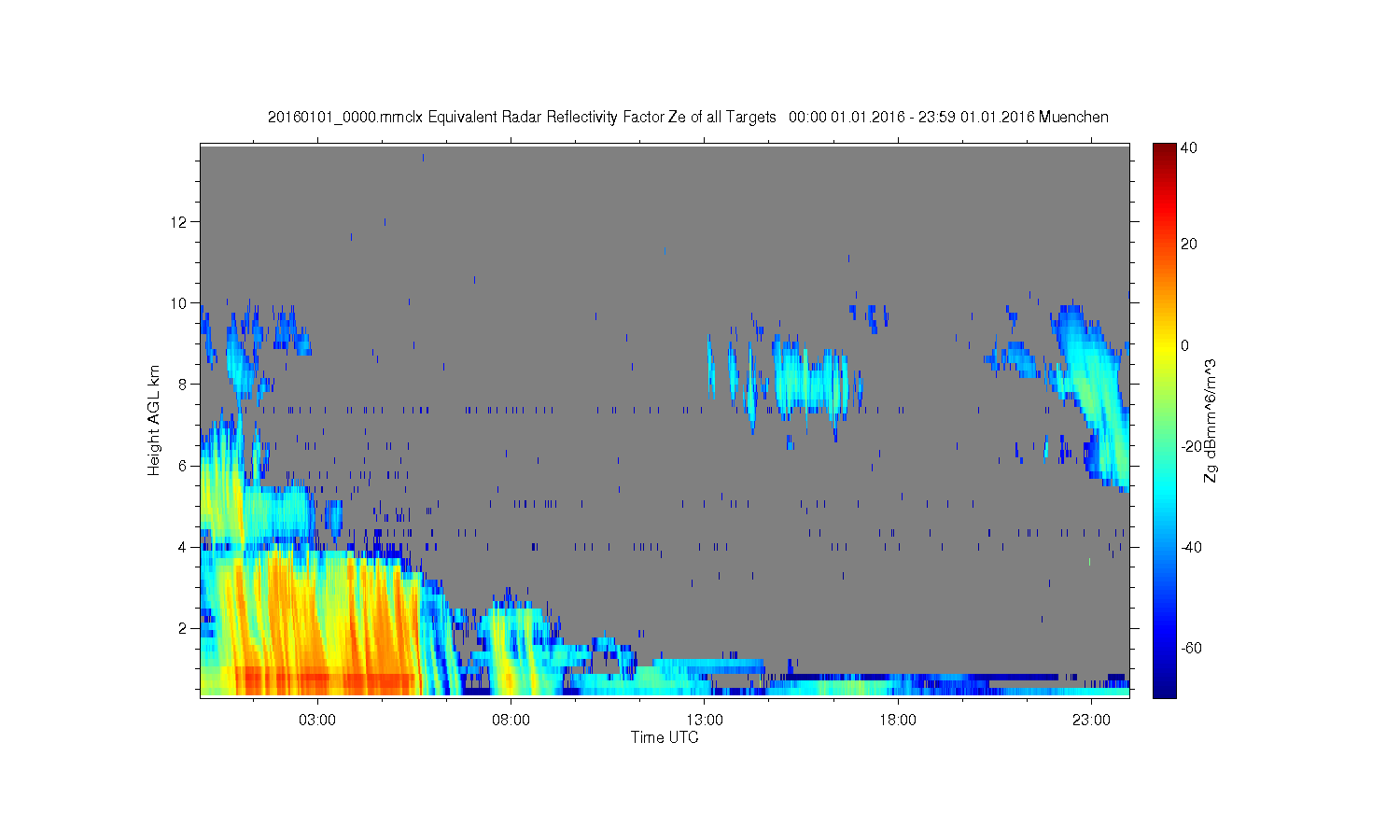Screen dimensions: 1400x840
Task: Click the colorbar tick value '0'
Action: (1184, 345)
